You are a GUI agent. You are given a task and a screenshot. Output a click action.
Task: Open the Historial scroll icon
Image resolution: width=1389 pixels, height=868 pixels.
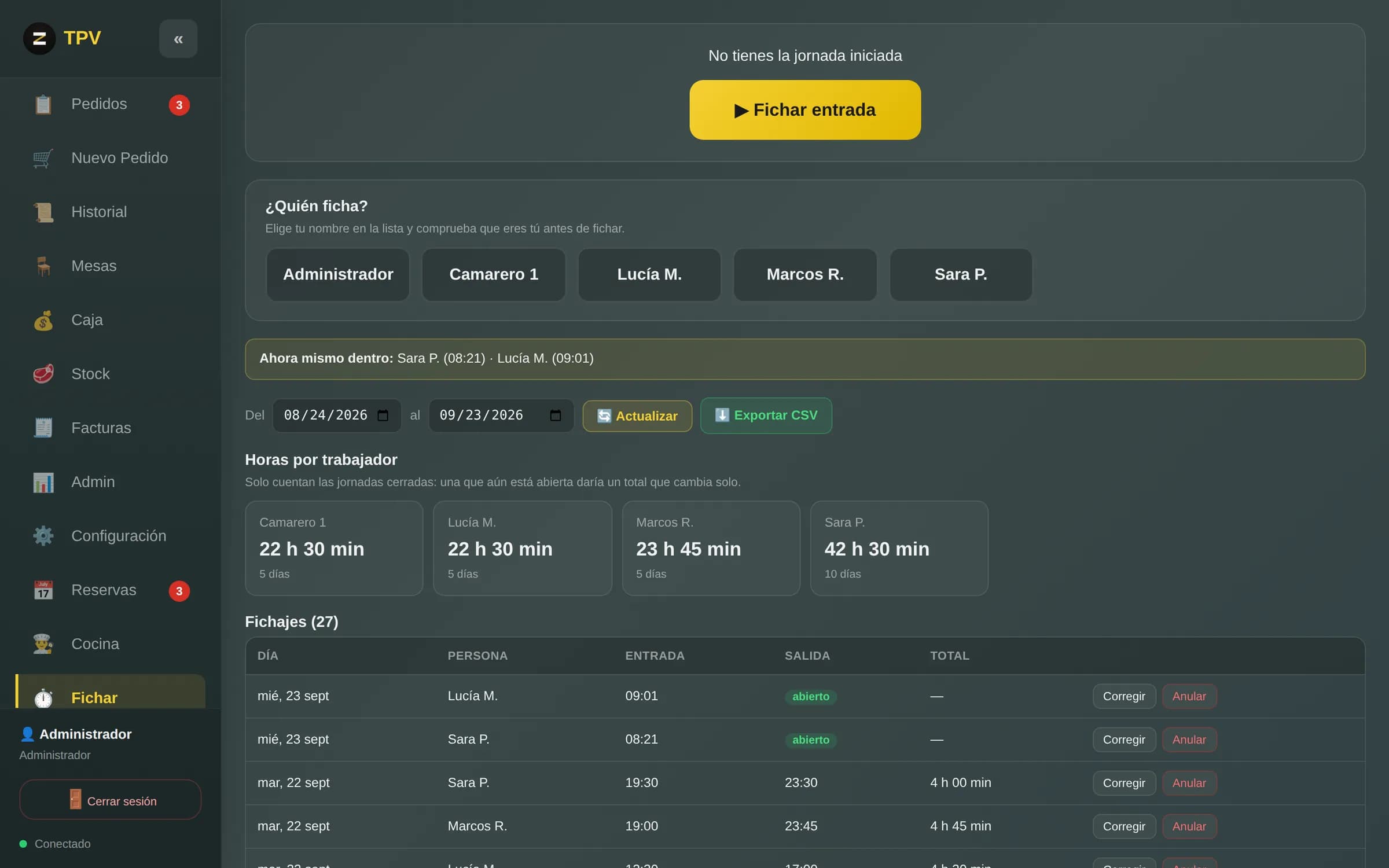click(43, 212)
